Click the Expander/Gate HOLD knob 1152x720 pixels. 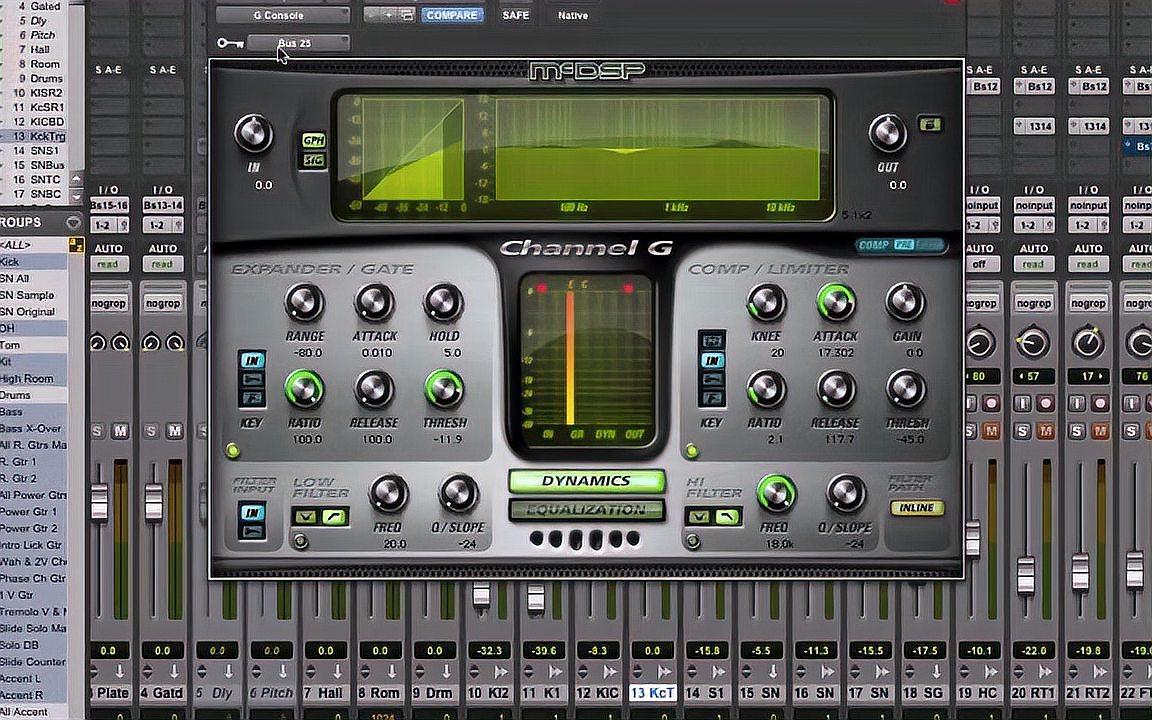(x=444, y=303)
